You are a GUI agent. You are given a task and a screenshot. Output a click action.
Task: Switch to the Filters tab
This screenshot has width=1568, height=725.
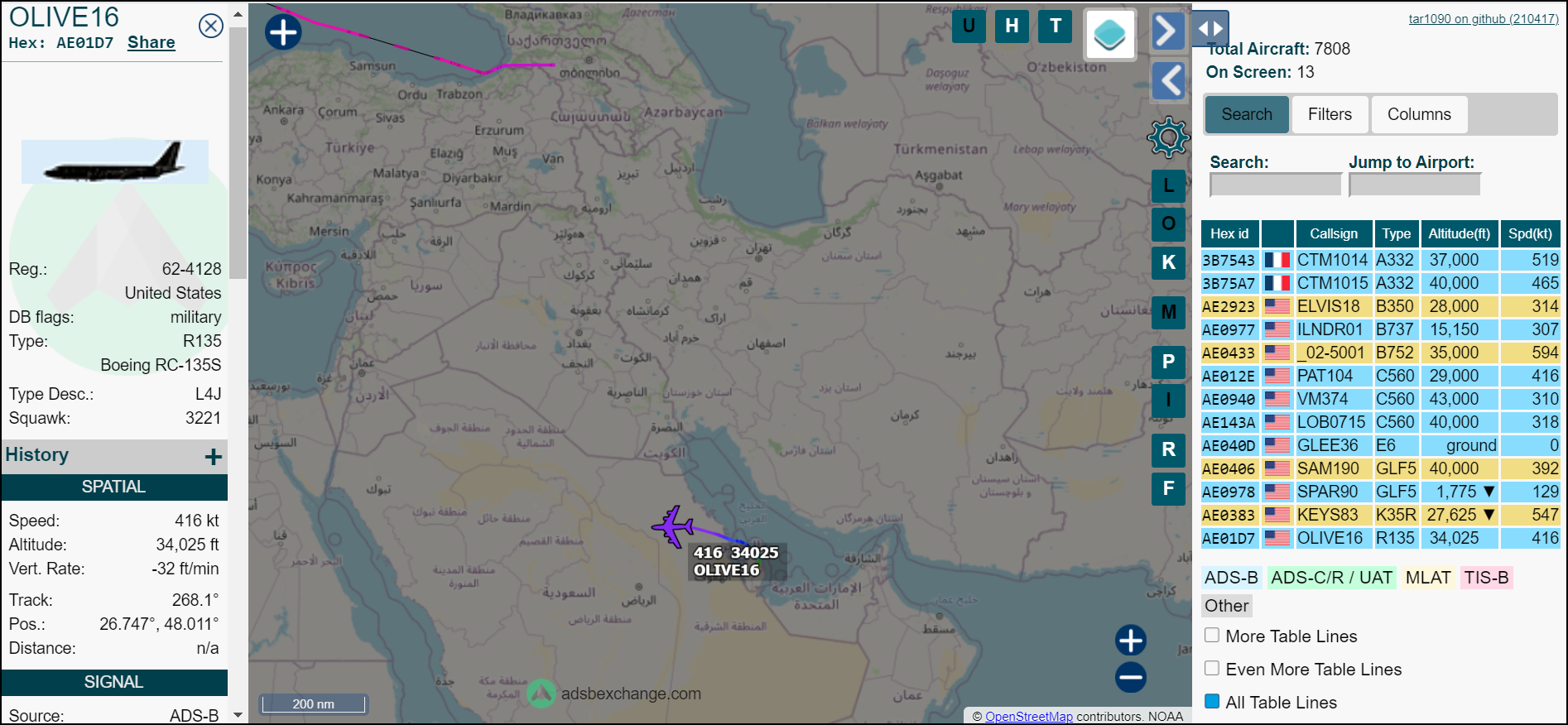[1330, 114]
